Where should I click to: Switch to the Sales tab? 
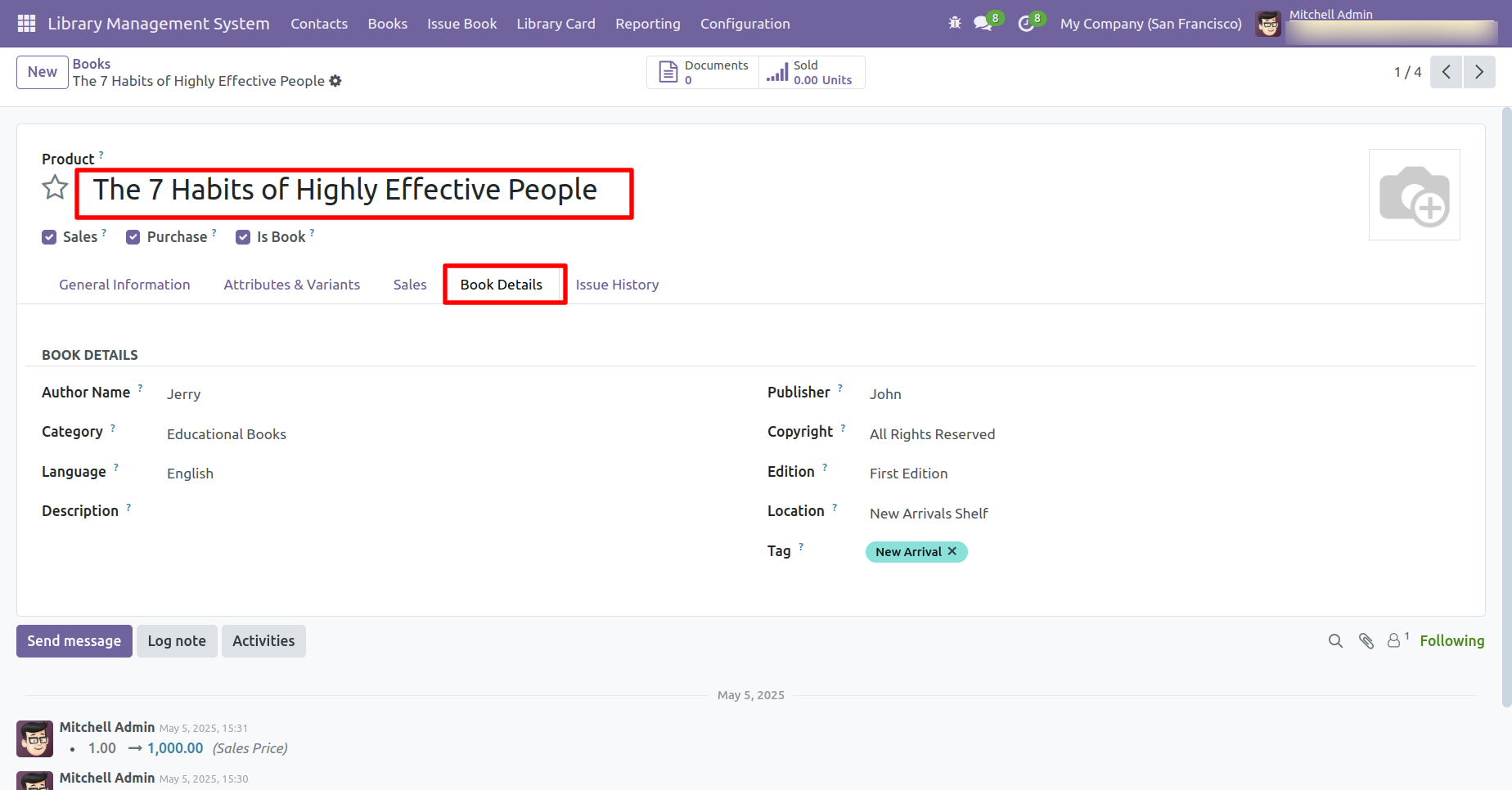[x=410, y=285]
